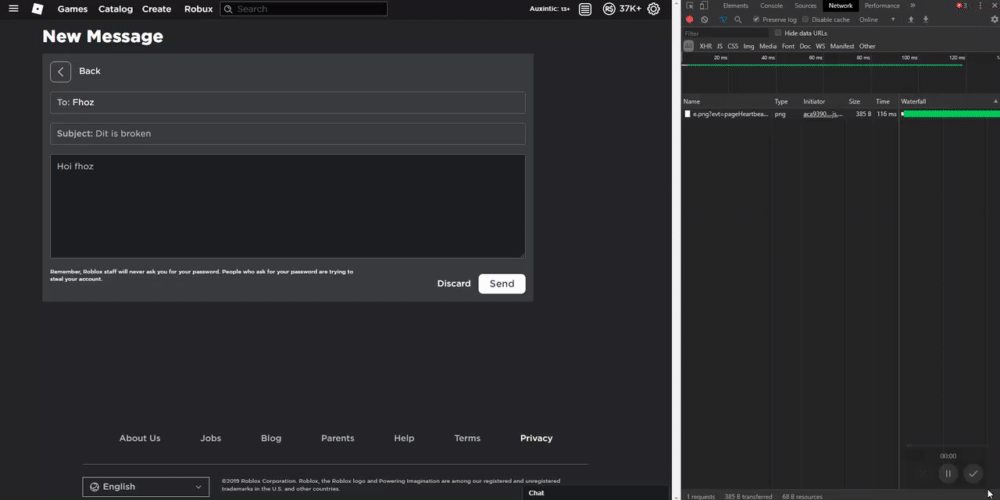Open the Online throttling dropdown

tap(877, 20)
